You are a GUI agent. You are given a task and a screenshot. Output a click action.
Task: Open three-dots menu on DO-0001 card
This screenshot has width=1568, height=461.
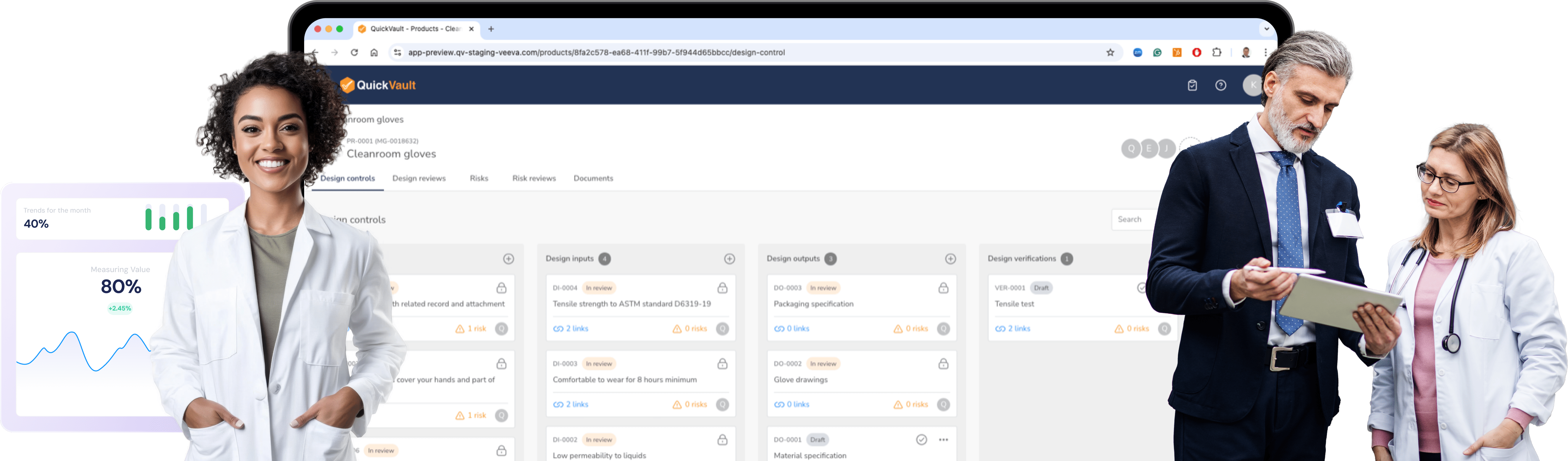[943, 440]
